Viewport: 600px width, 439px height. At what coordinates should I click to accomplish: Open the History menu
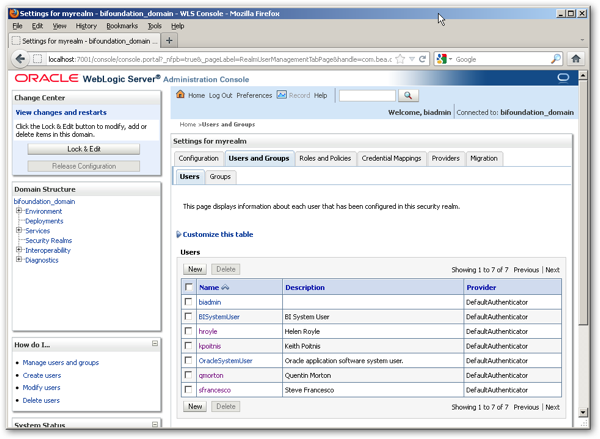pyautogui.click(x=86, y=26)
